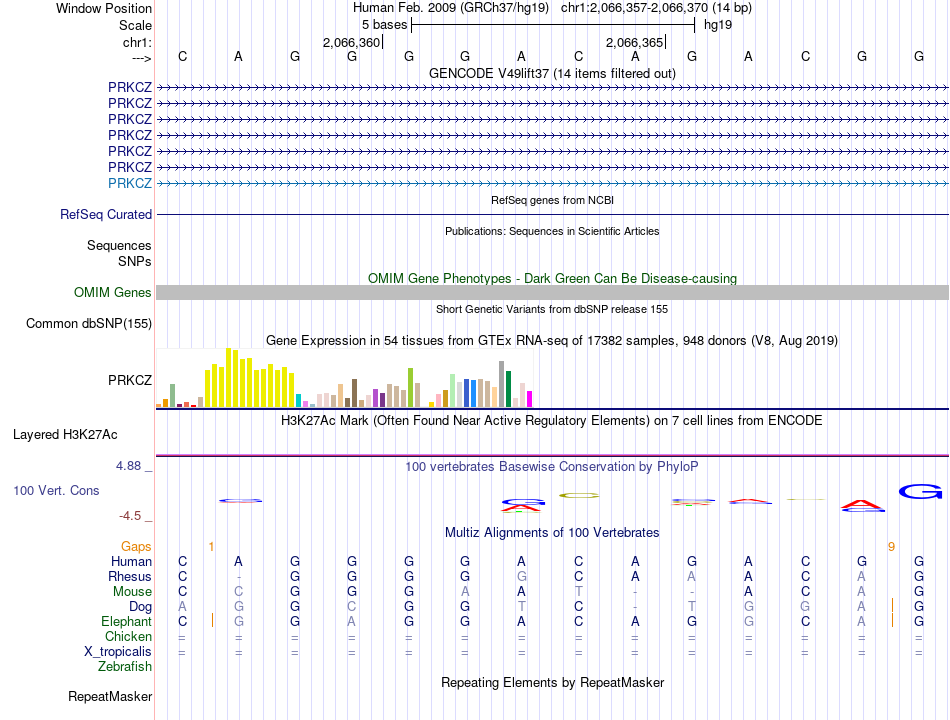The width and height of the screenshot is (950, 720).
Task: Open the RepeatMasker track label
Action: 110,696
